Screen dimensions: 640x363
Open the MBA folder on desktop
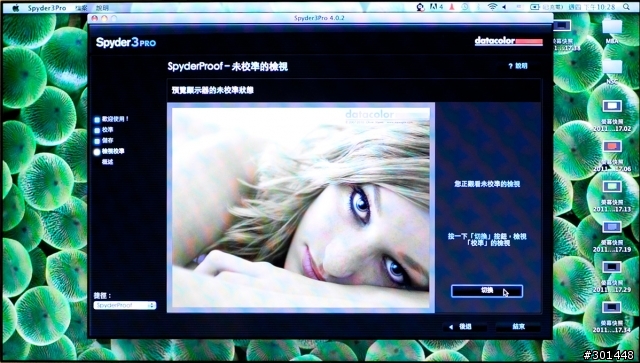[x=612, y=31]
